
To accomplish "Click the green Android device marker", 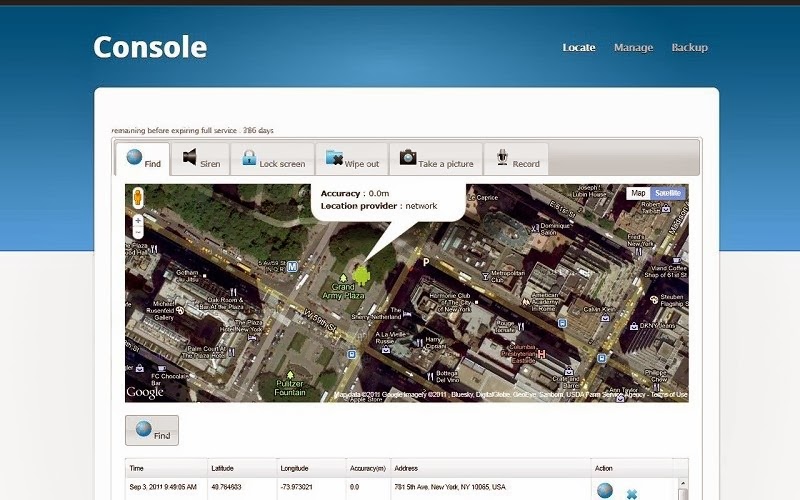I will click(x=361, y=276).
